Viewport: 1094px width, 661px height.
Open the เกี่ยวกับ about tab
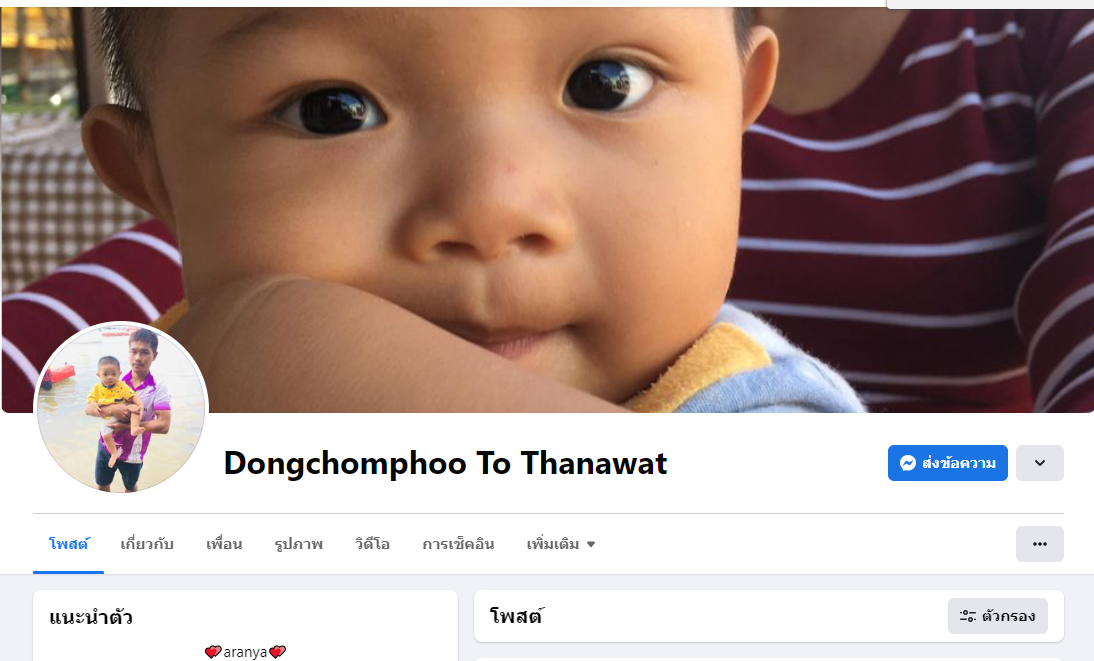coord(147,544)
